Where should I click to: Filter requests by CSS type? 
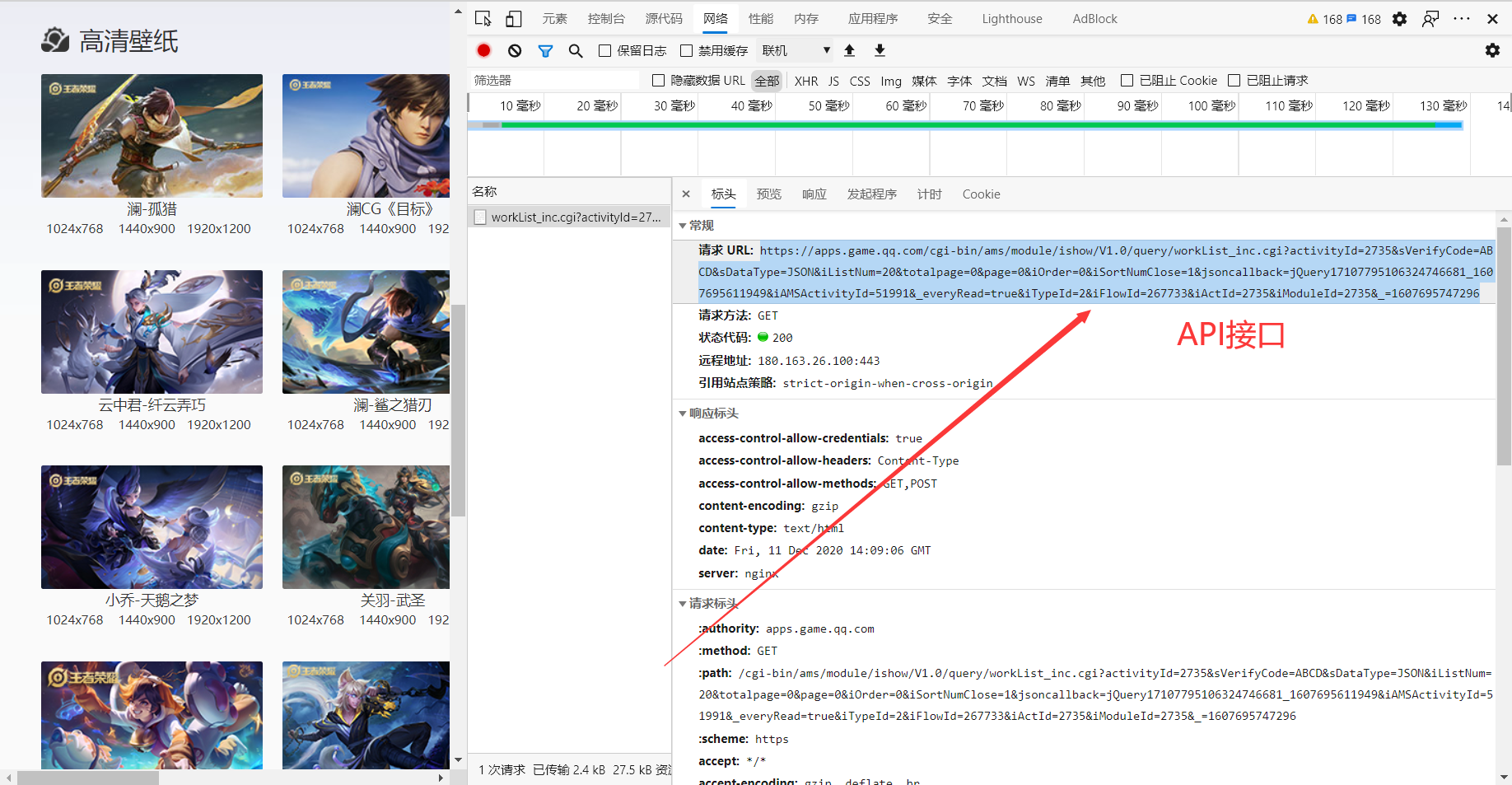click(860, 81)
